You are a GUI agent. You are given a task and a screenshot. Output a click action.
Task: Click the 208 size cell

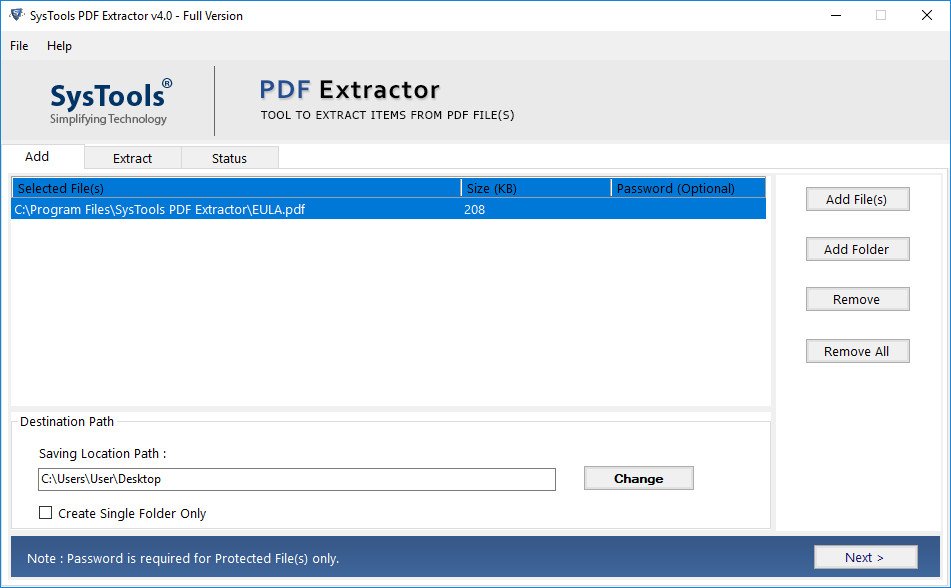[474, 209]
